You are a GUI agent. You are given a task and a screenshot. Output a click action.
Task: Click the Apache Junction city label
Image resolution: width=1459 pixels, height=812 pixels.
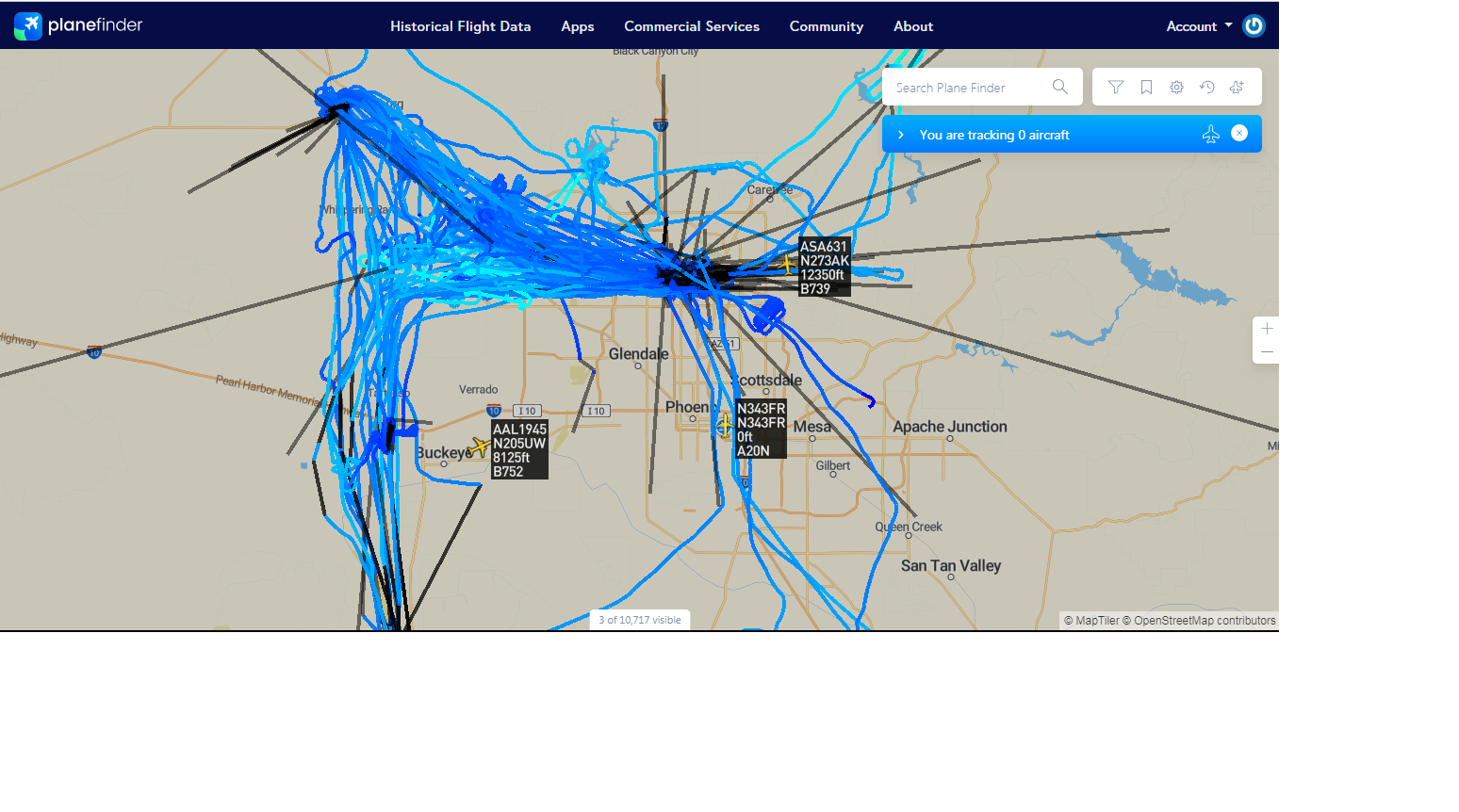[x=950, y=427]
